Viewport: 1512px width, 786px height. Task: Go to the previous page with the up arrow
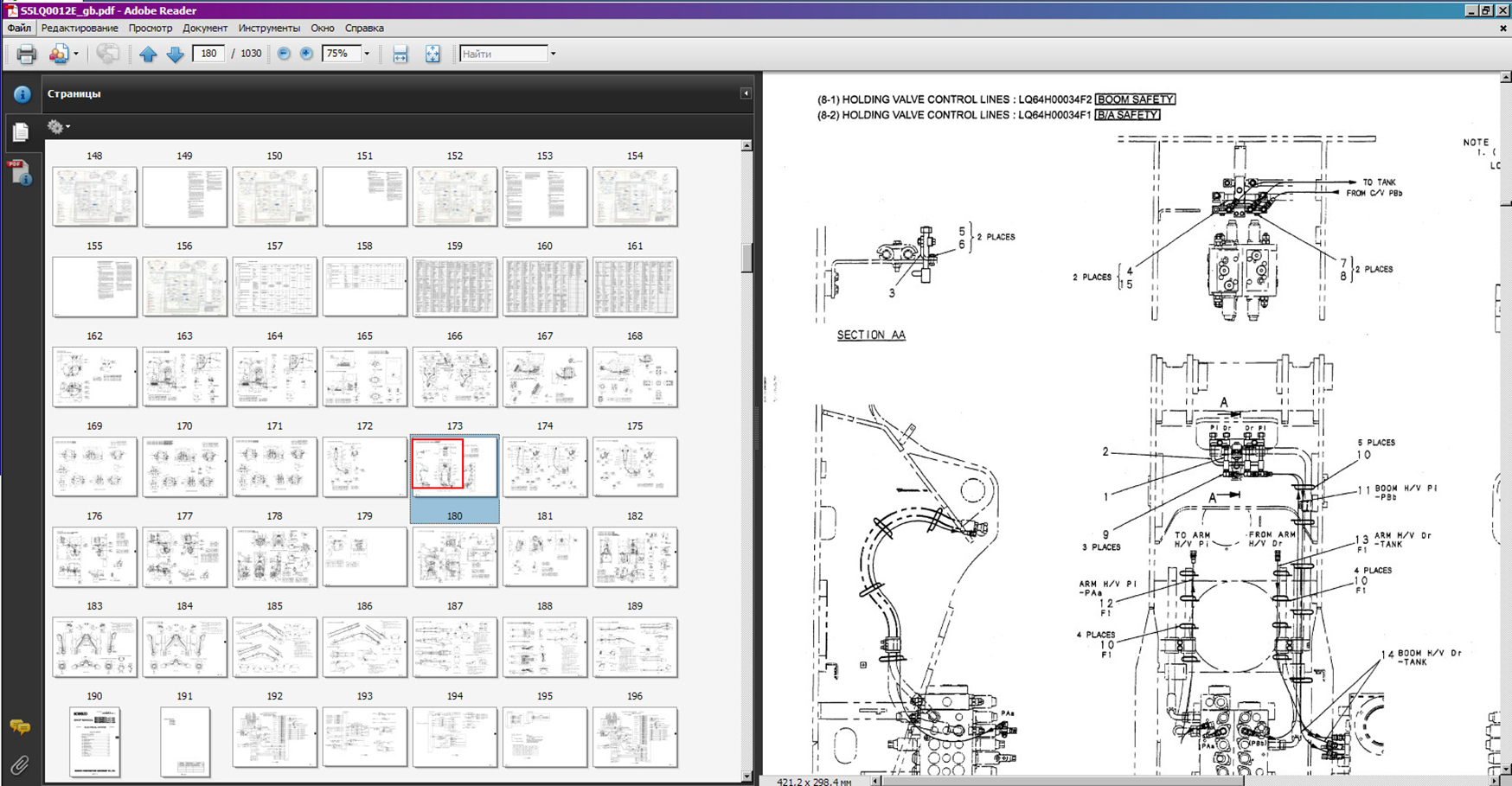148,54
